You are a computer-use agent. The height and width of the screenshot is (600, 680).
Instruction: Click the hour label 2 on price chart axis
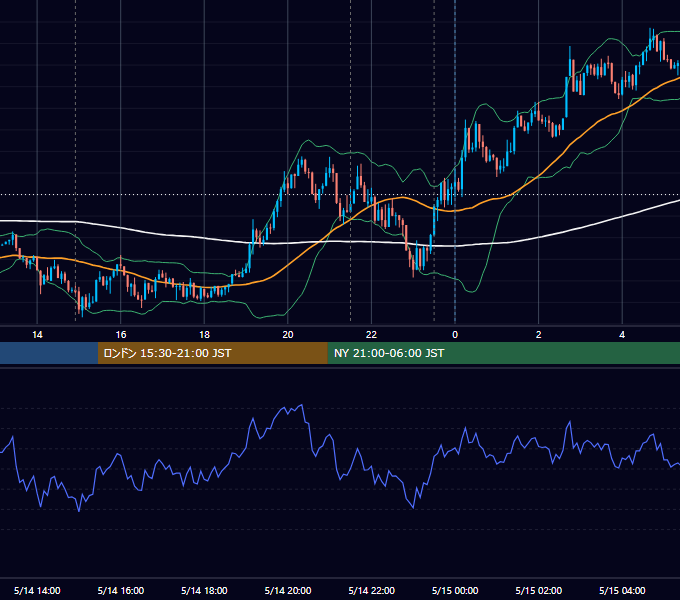tap(539, 335)
